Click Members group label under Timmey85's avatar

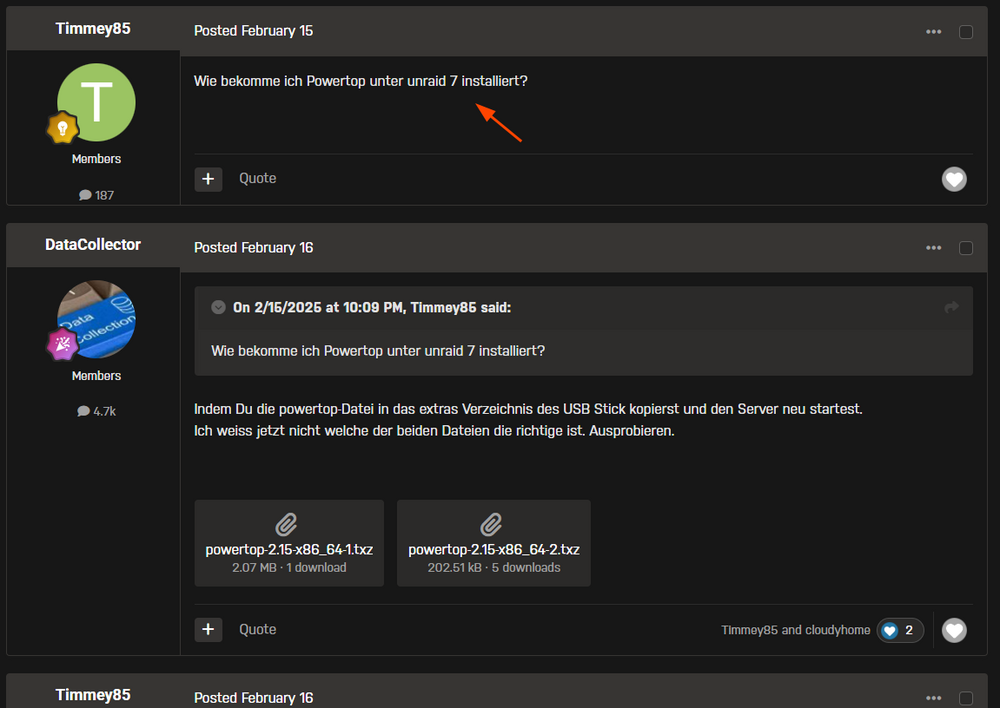pos(96,159)
